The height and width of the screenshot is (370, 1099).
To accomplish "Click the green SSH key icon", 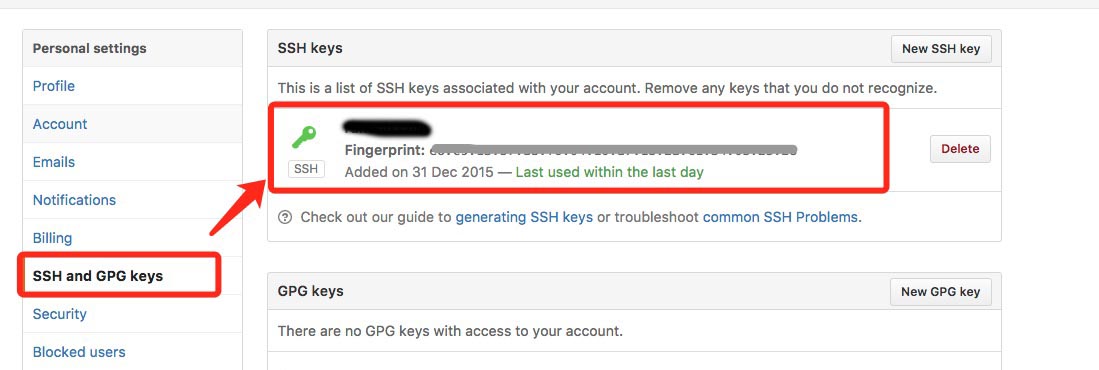I will (304, 137).
